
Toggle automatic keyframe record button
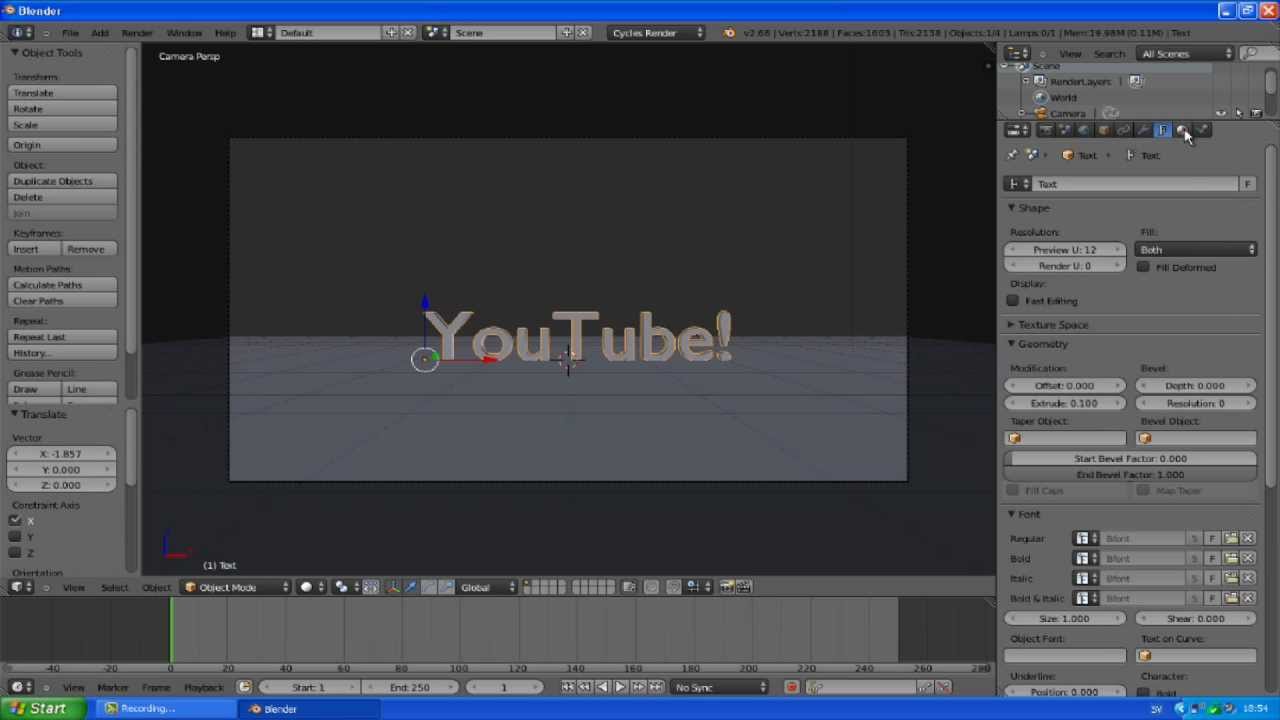click(x=791, y=687)
